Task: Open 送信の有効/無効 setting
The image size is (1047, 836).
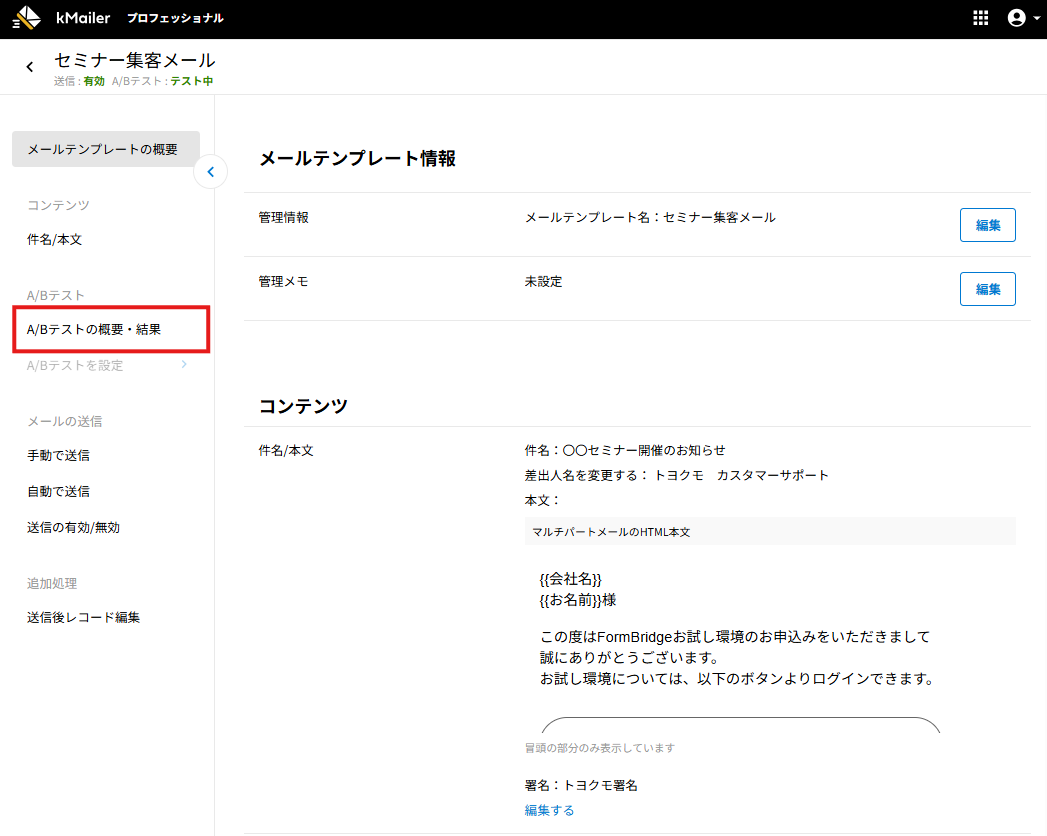Action: click(x=73, y=528)
